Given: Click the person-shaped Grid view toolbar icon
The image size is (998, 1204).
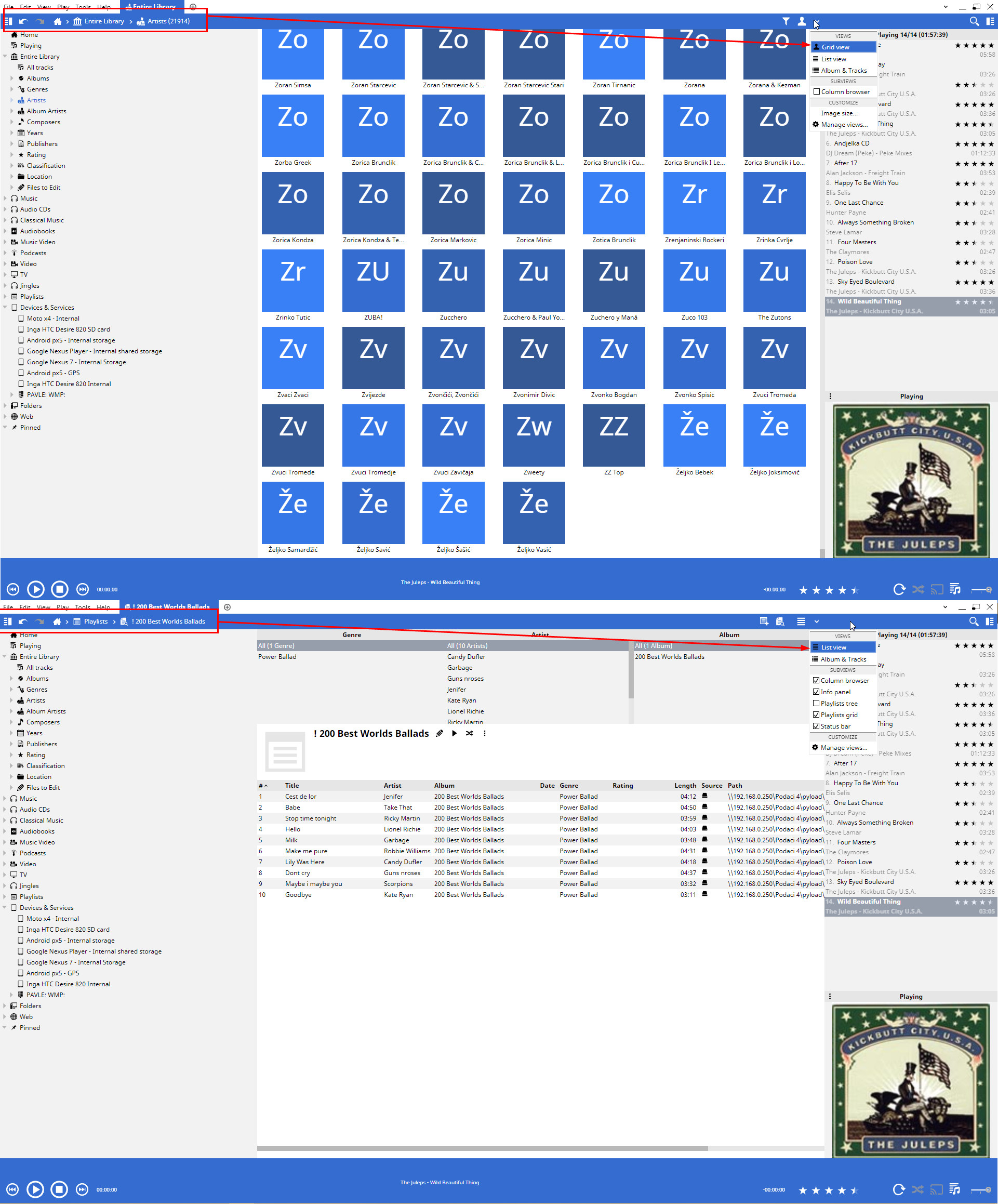Looking at the screenshot, I should (802, 21).
